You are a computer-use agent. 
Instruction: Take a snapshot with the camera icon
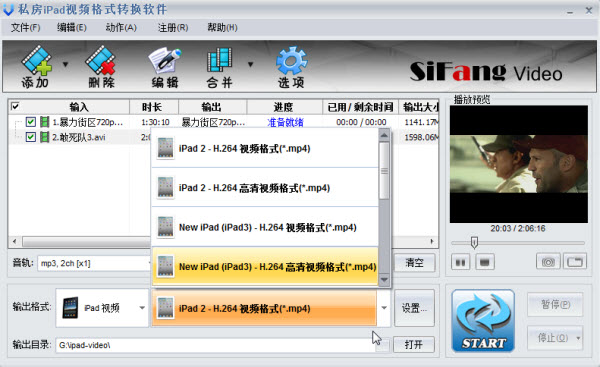coord(548,262)
